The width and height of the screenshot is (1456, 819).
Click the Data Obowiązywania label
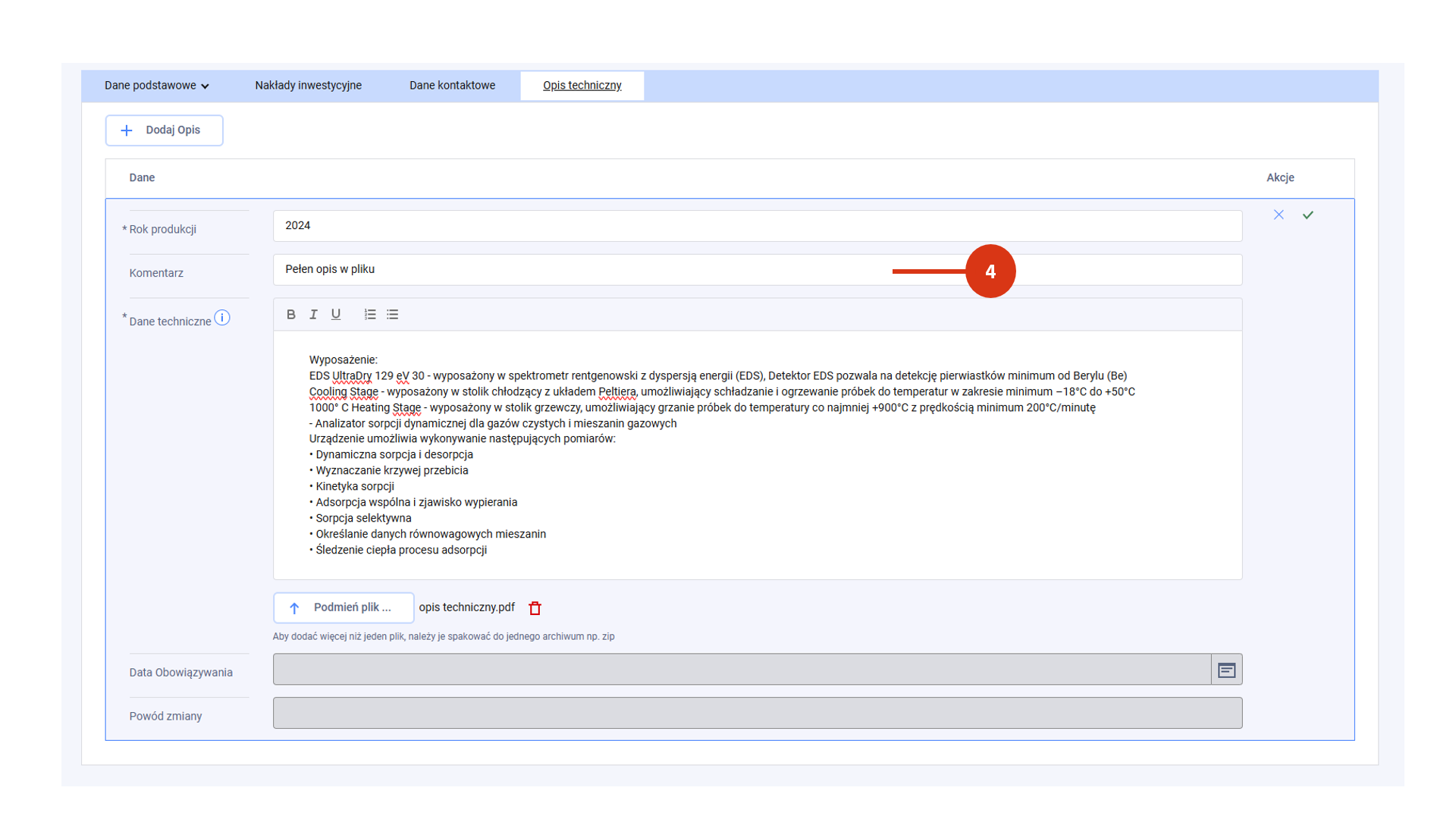pos(180,673)
